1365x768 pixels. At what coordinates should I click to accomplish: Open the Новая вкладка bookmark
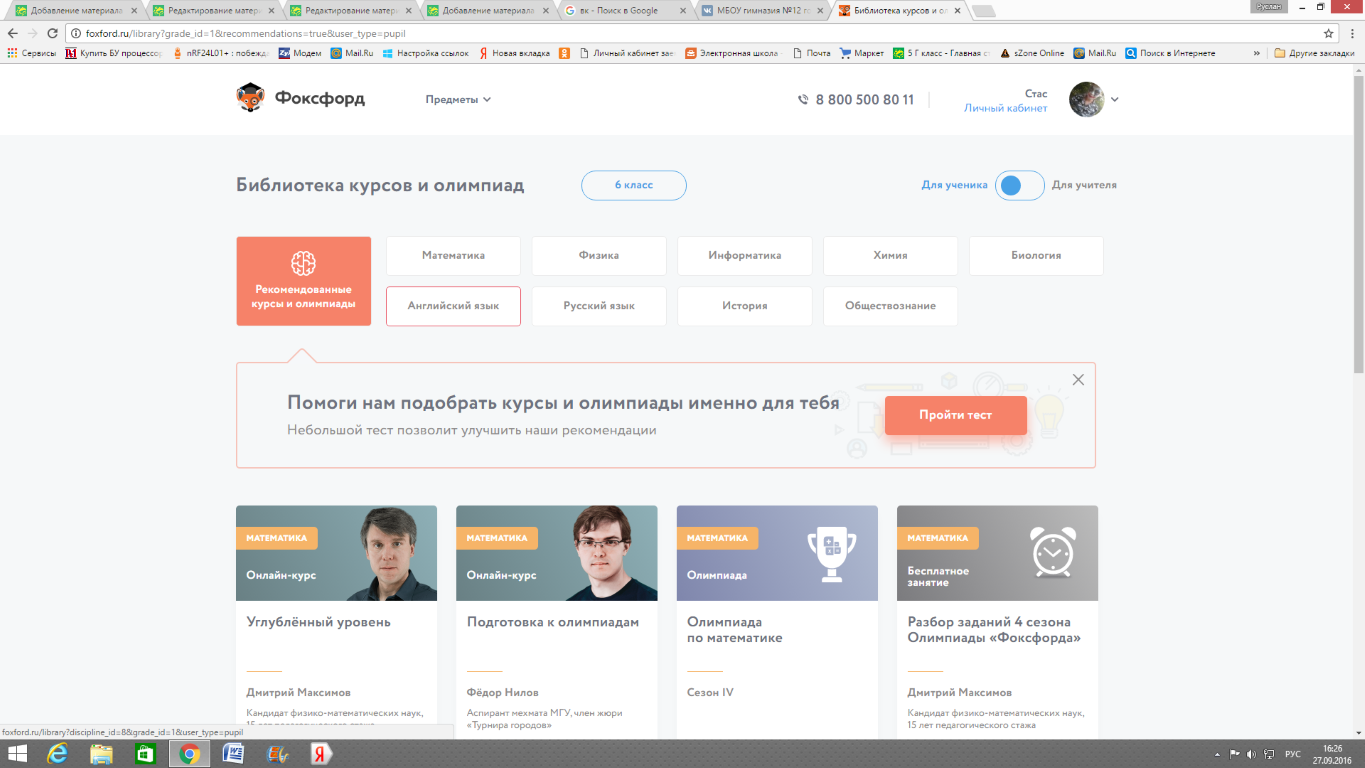(514, 53)
